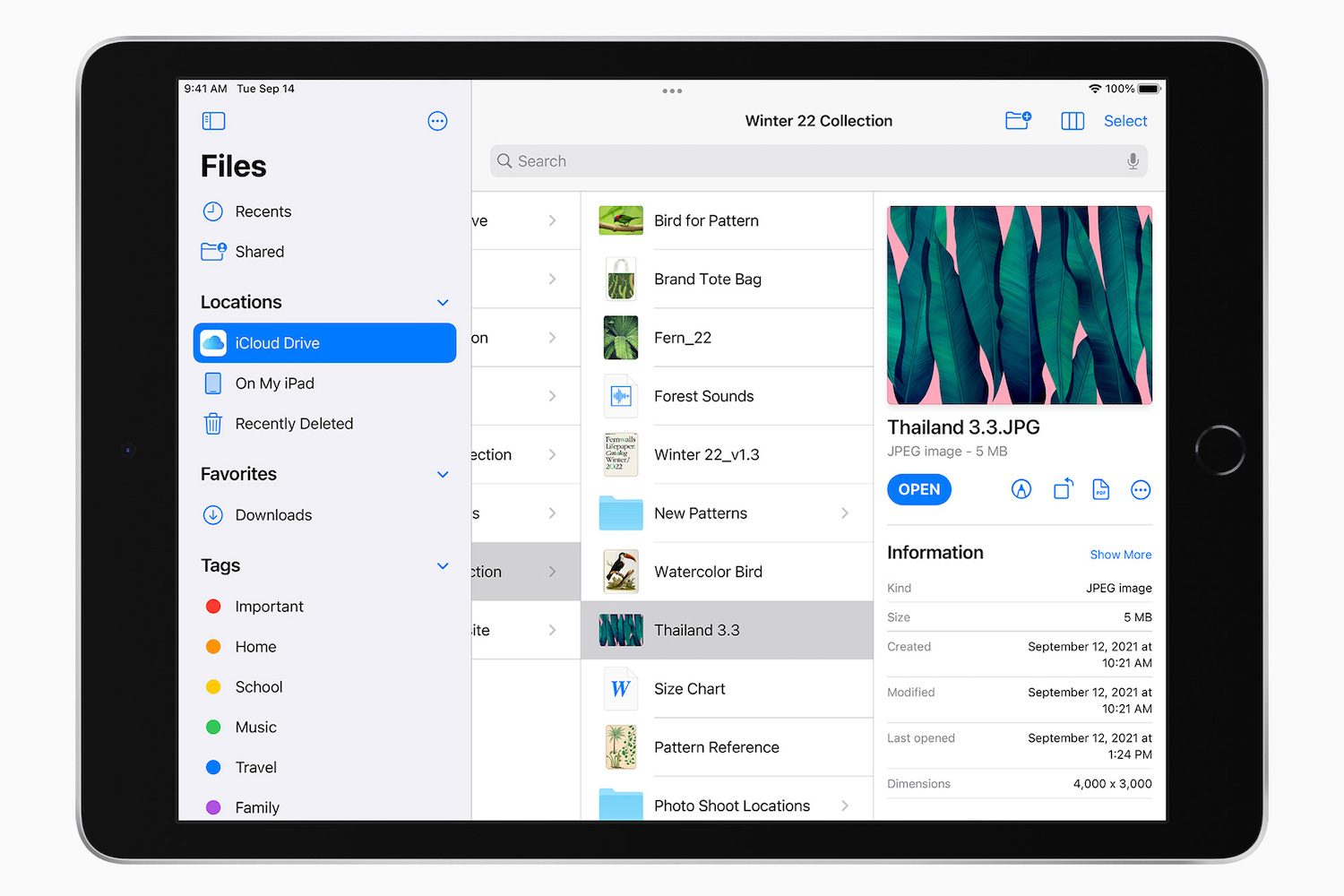Viewport: 1344px width, 896px height.
Task: Click the Show More link
Action: (1120, 555)
